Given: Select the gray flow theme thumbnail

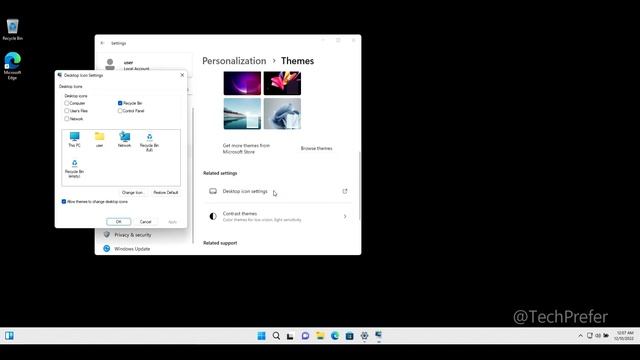Looking at the screenshot, I should [x=282, y=113].
